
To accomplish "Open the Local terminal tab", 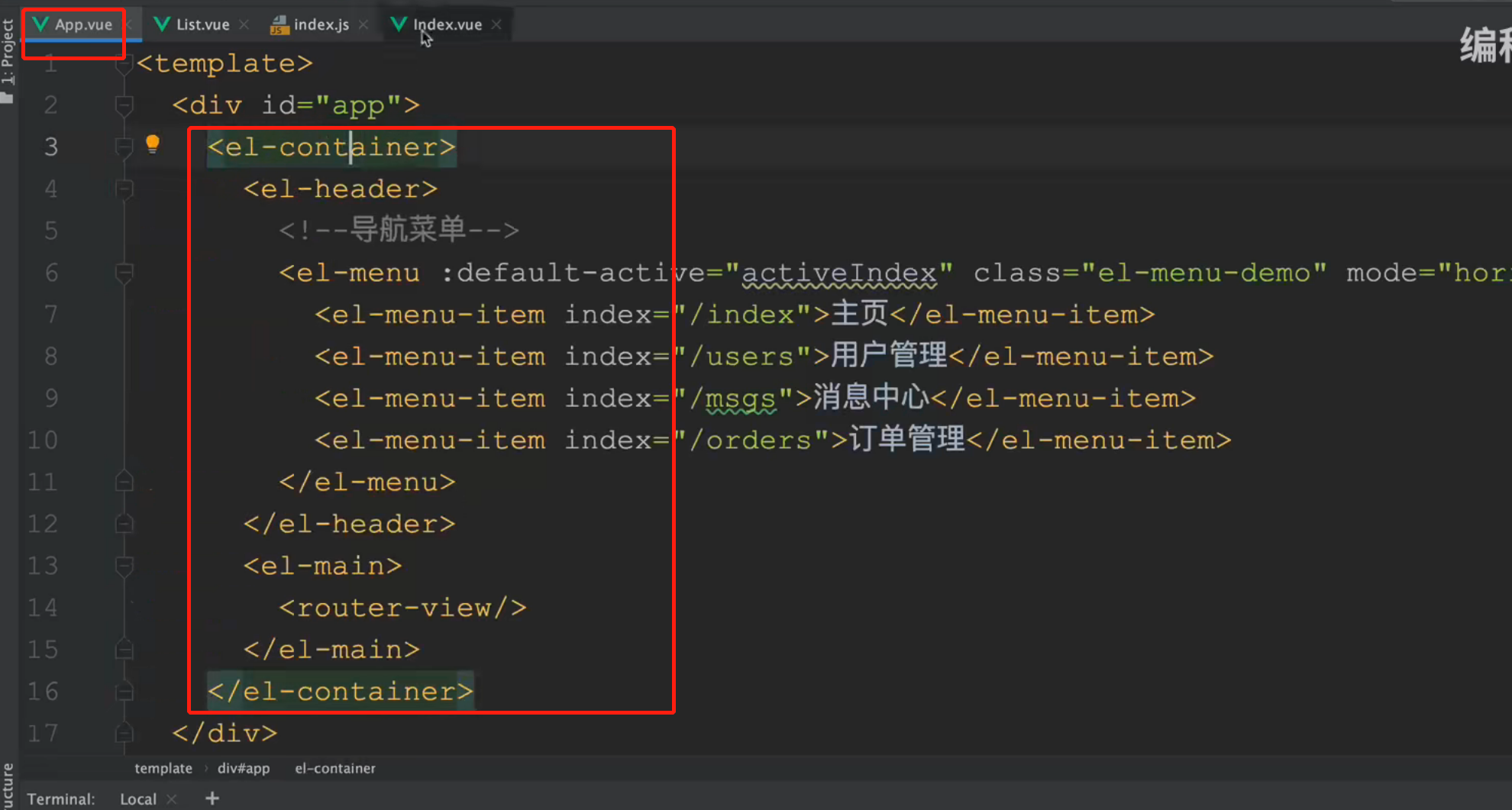I will [138, 799].
